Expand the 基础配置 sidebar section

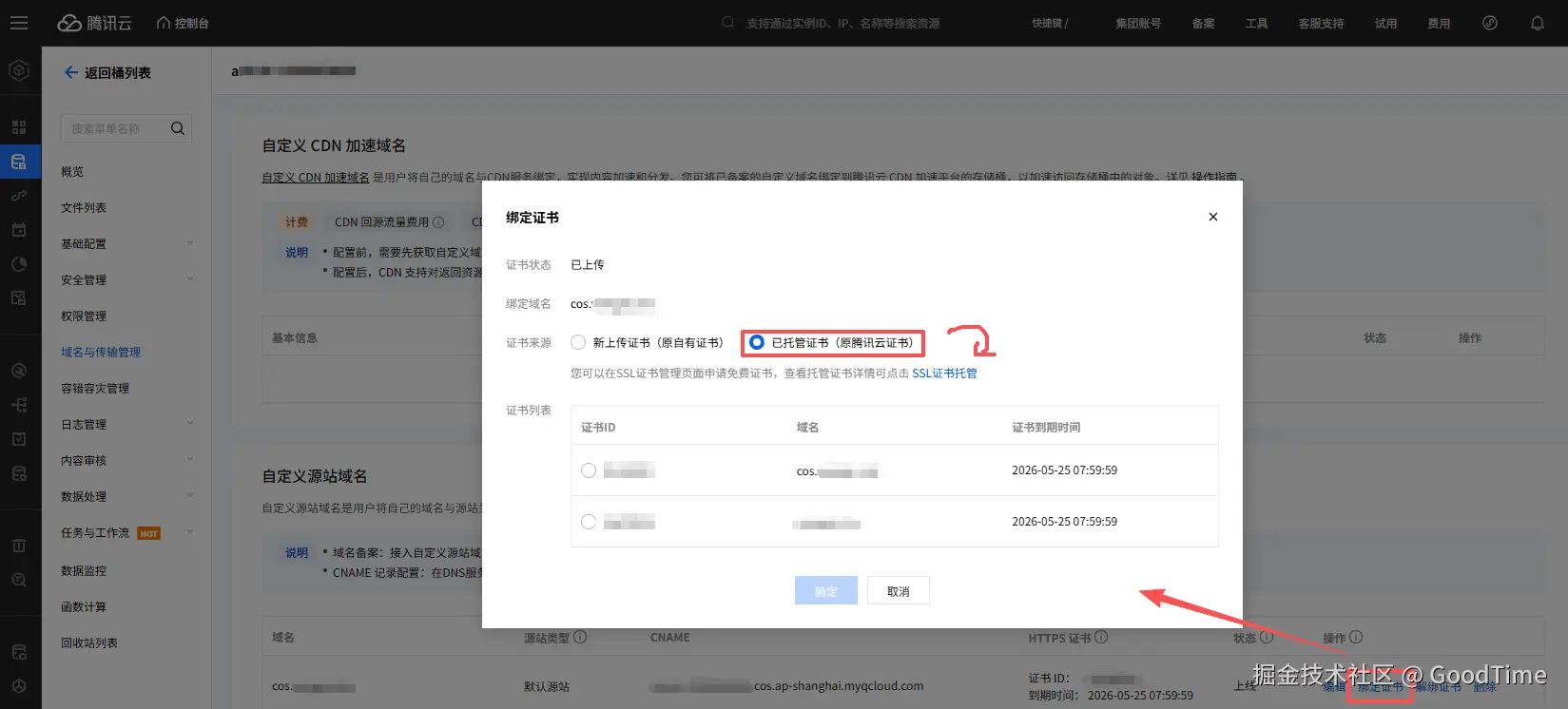click(x=126, y=244)
